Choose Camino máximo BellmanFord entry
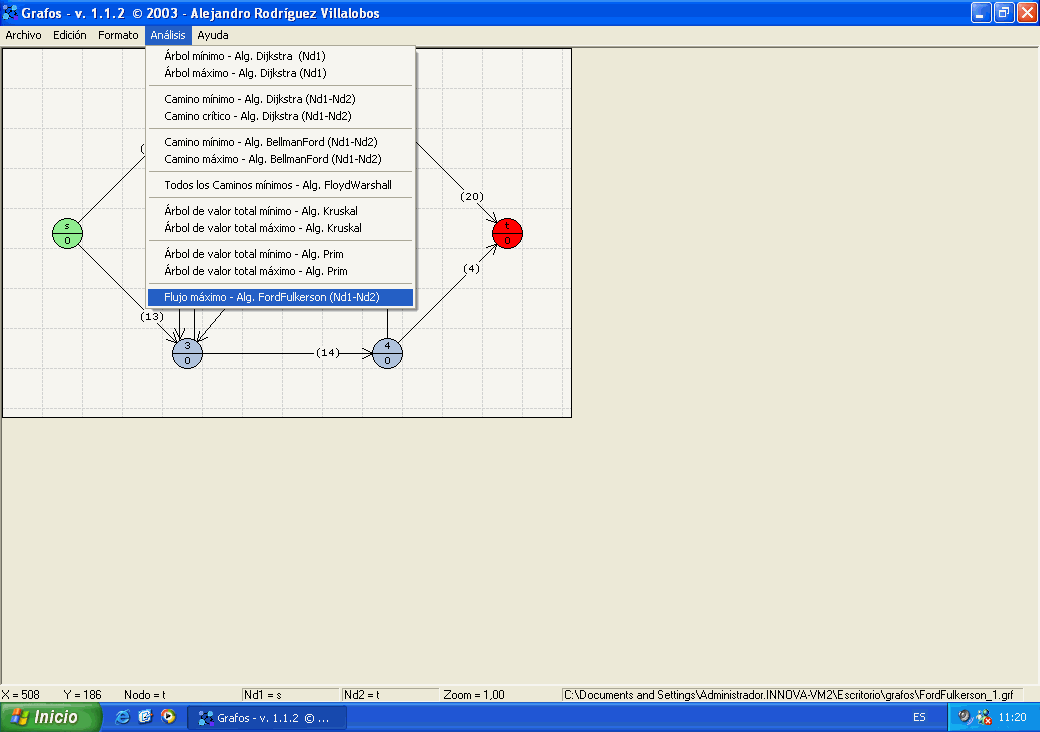The height and width of the screenshot is (732, 1040). coord(272,159)
